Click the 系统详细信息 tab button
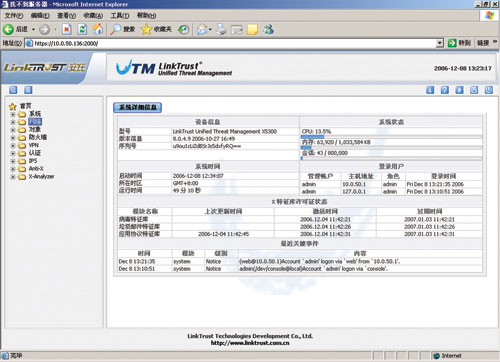500x362 pixels. (138, 107)
